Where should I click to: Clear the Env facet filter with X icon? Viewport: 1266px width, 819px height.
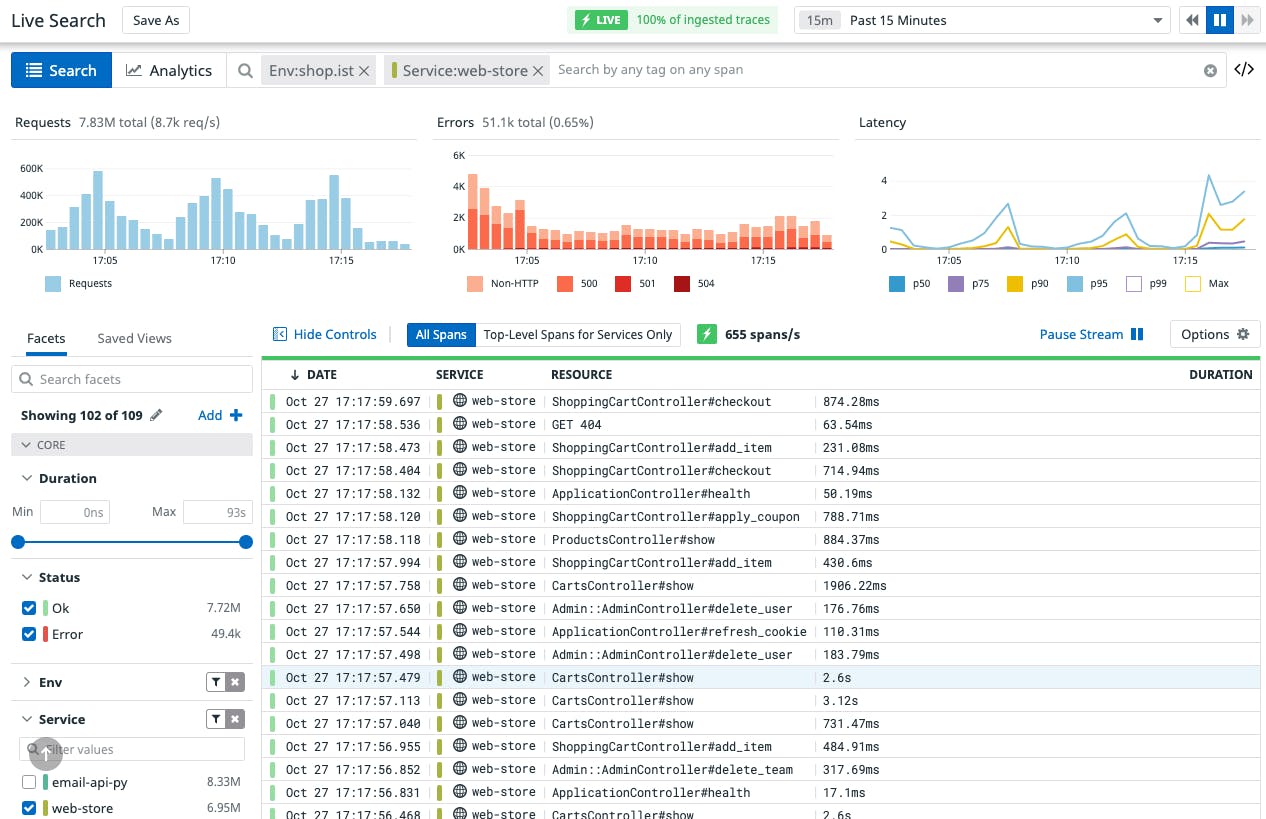click(235, 682)
